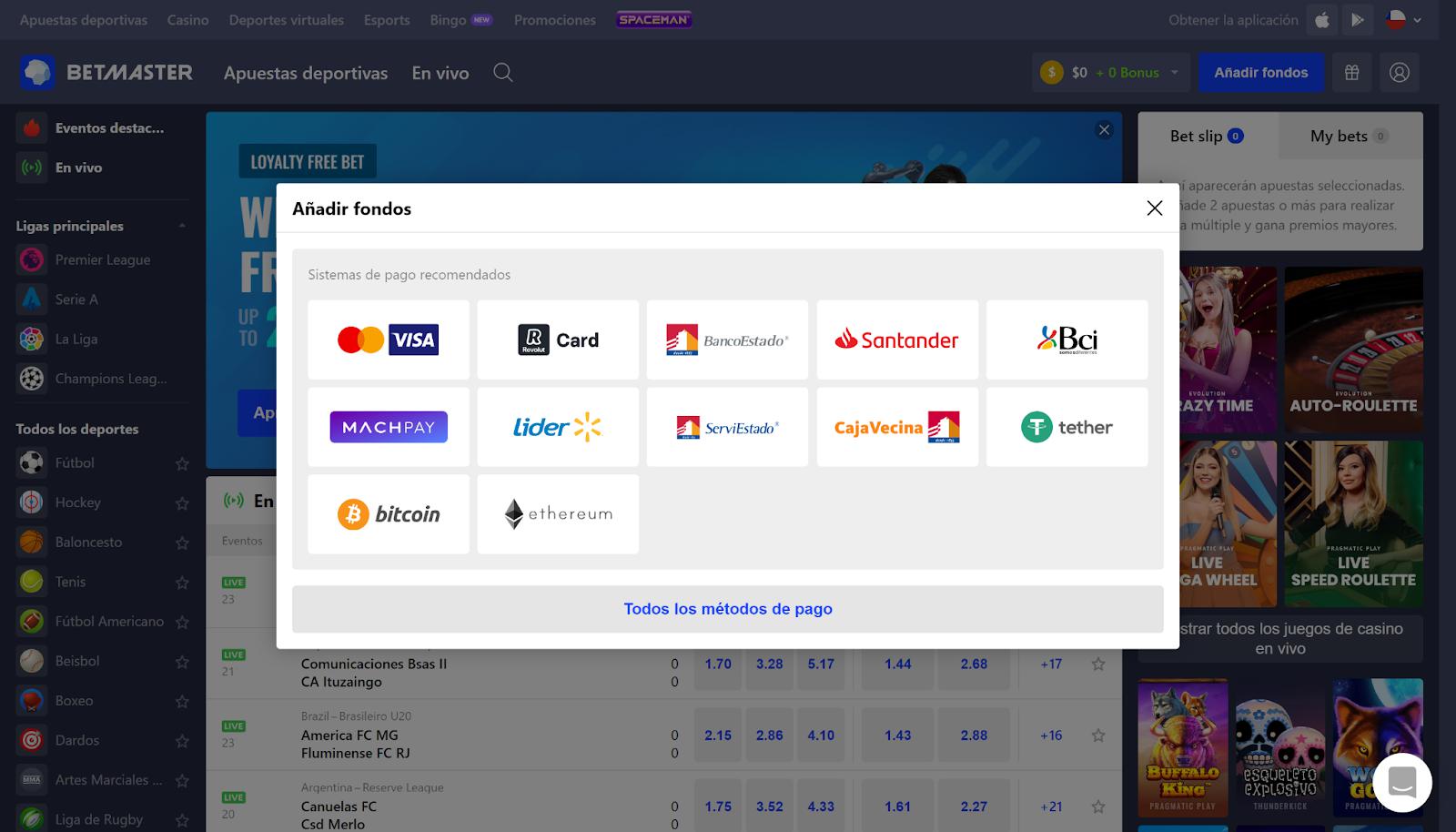The height and width of the screenshot is (832, 1456).
Task: Favorite Fútbol Americano with its star
Action: click(x=182, y=622)
